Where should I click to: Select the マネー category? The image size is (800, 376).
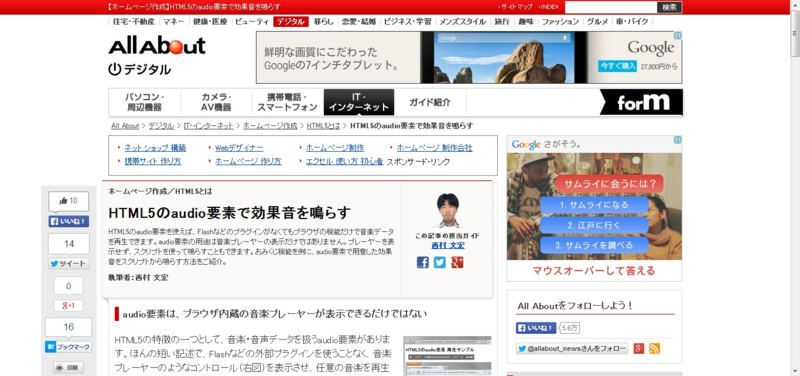[174, 21]
